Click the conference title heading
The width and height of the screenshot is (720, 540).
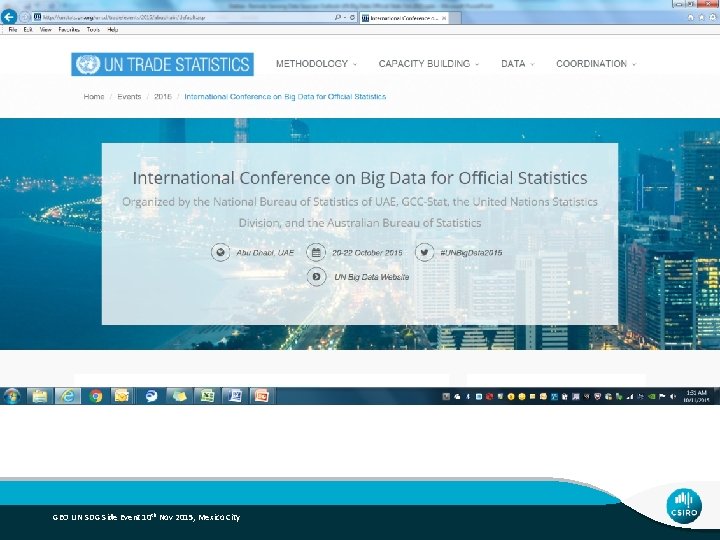pyautogui.click(x=360, y=178)
